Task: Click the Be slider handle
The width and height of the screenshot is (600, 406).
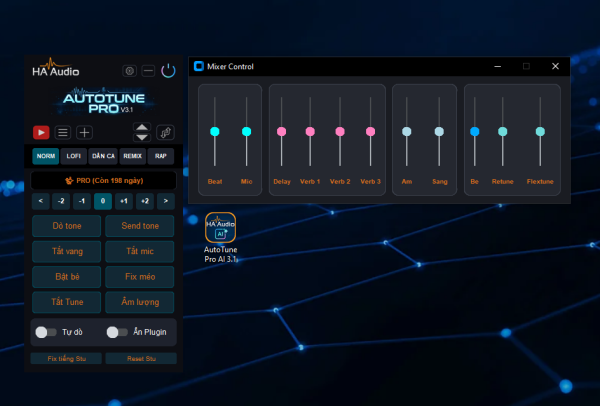Action: click(475, 132)
